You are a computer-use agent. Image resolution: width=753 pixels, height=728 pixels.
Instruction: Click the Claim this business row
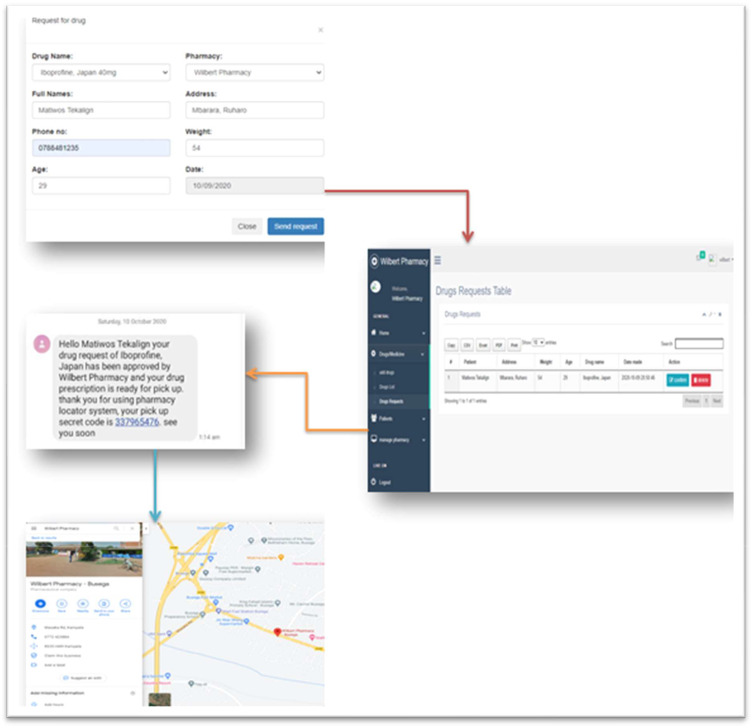(84, 655)
